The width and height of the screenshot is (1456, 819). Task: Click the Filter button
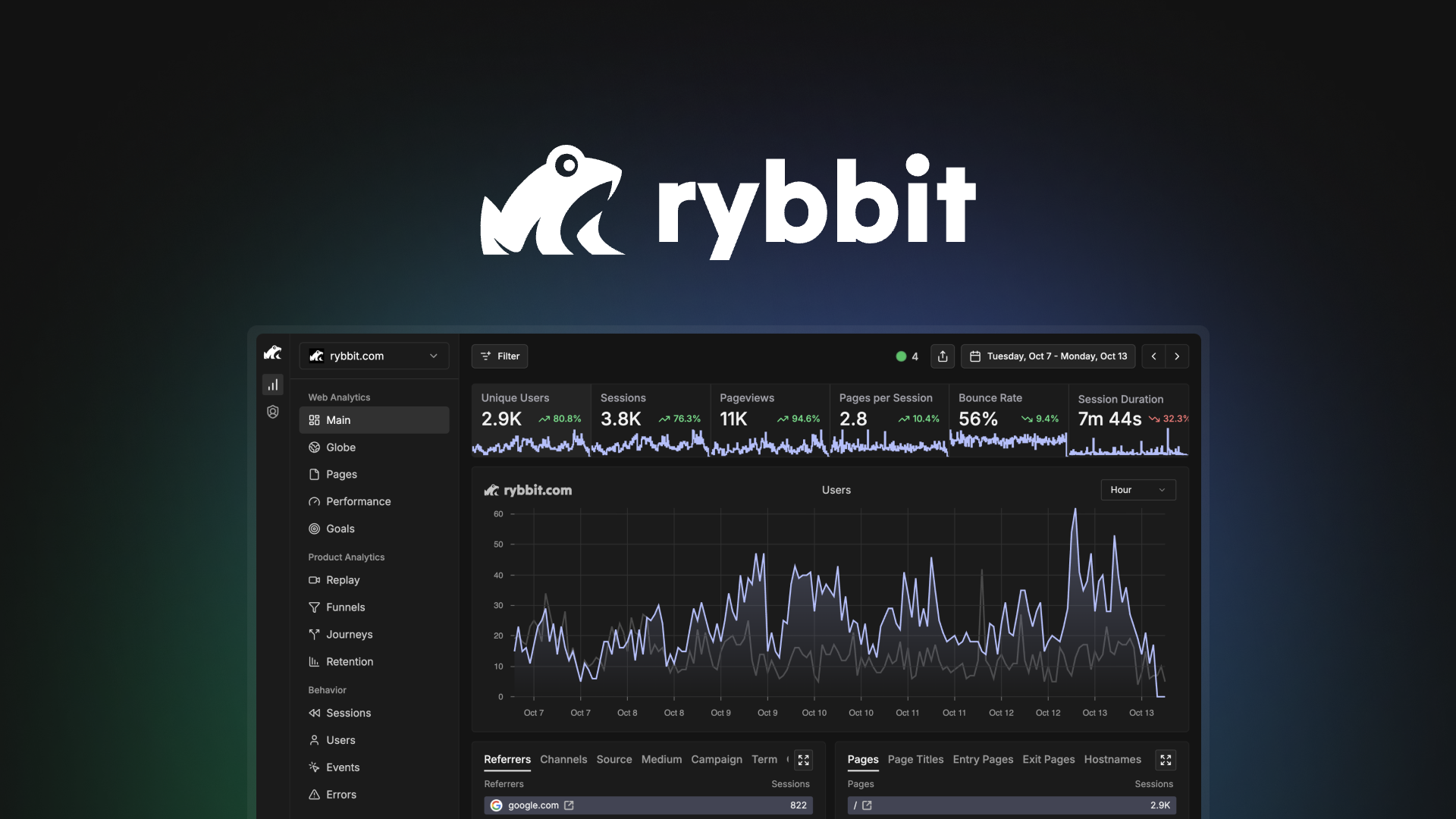[x=499, y=356]
